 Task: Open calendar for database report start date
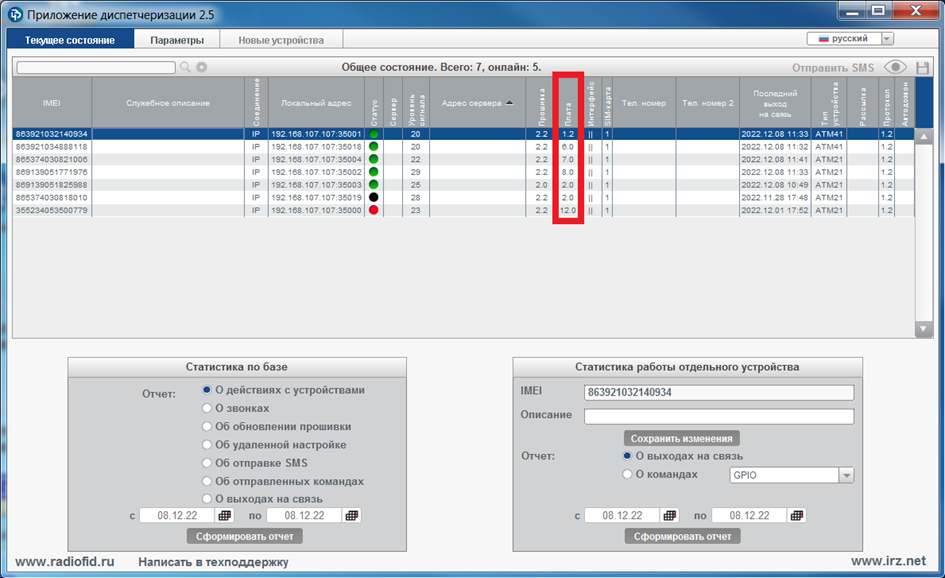pos(225,515)
